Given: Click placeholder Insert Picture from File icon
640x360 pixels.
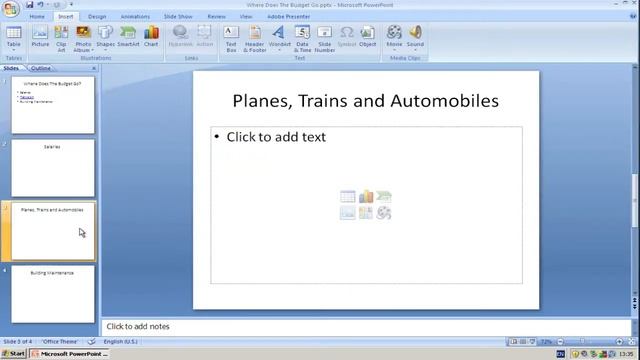Looking at the screenshot, I should 347,213.
